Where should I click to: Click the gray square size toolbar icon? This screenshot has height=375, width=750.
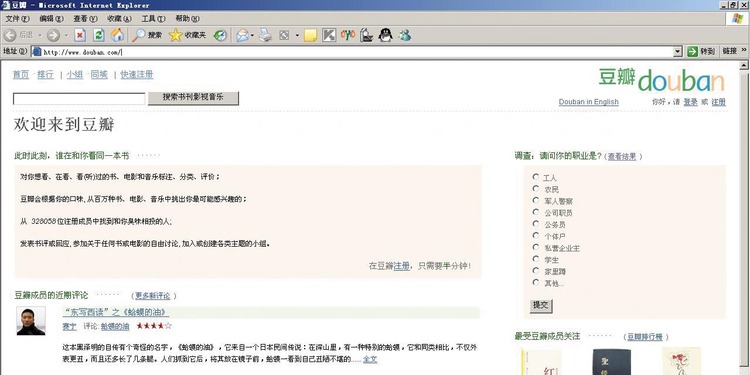(284, 35)
